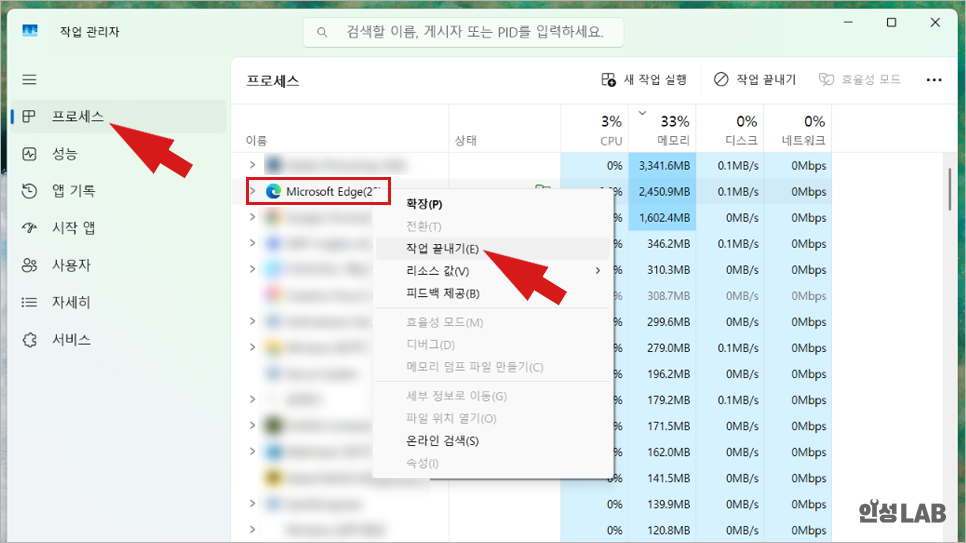Click 작업 끝내기 toolbar button
This screenshot has height=543, width=966.
pyautogui.click(x=755, y=80)
